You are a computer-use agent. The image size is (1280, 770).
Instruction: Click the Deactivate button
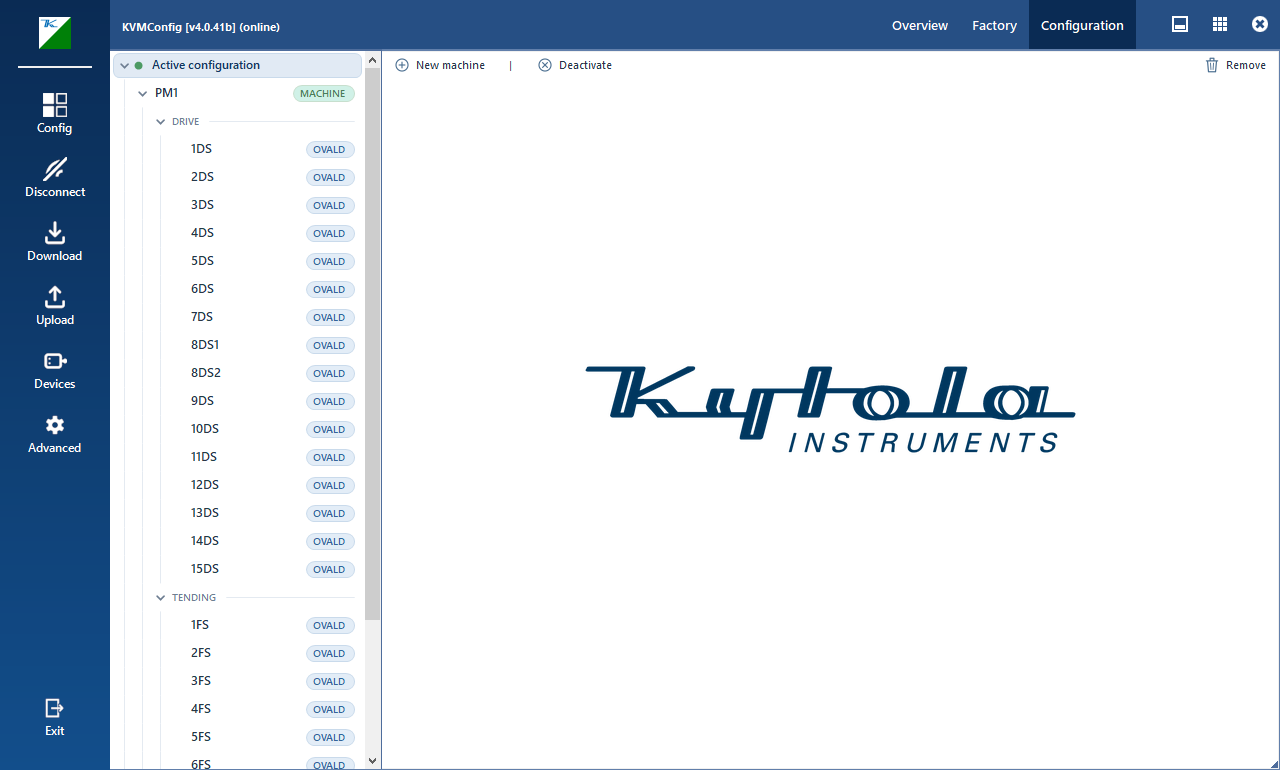pos(575,65)
